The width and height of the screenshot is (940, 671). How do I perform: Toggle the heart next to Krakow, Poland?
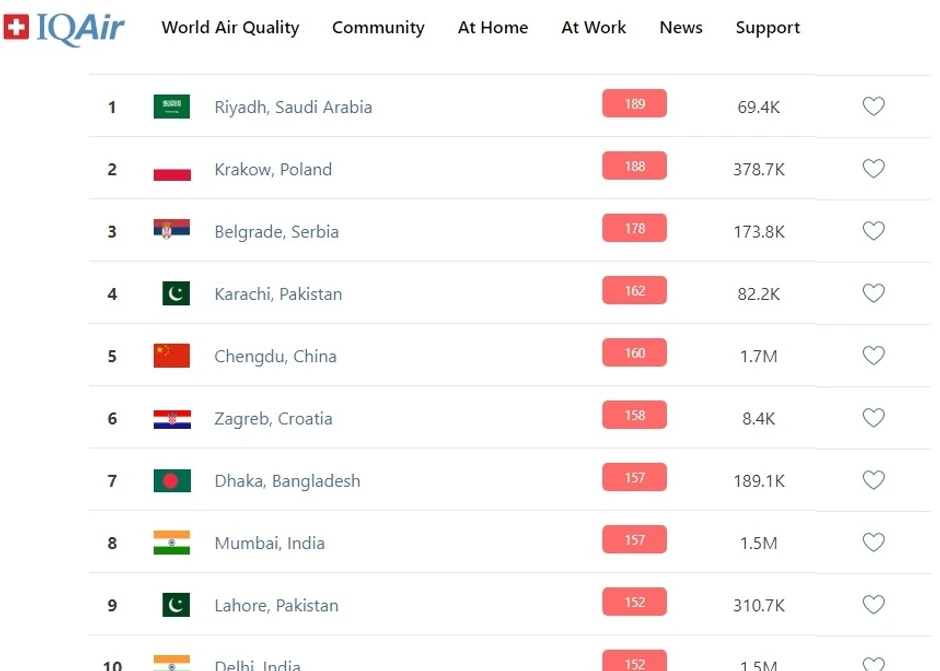tap(873, 169)
